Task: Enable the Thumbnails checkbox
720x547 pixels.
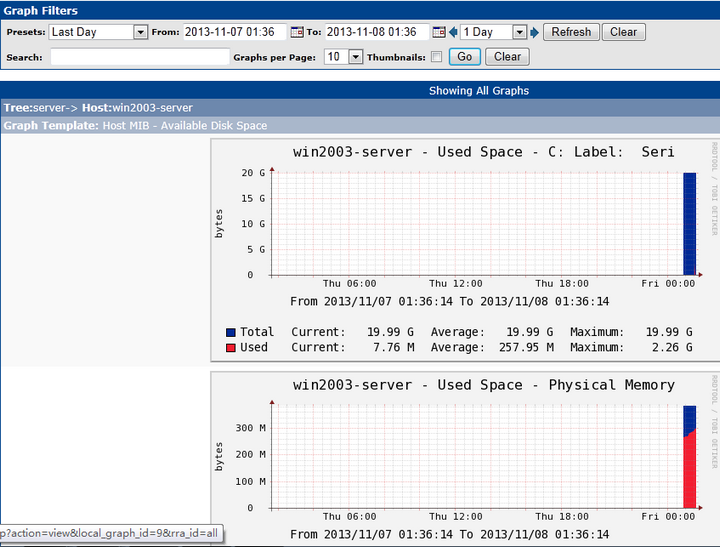Action: (x=436, y=57)
